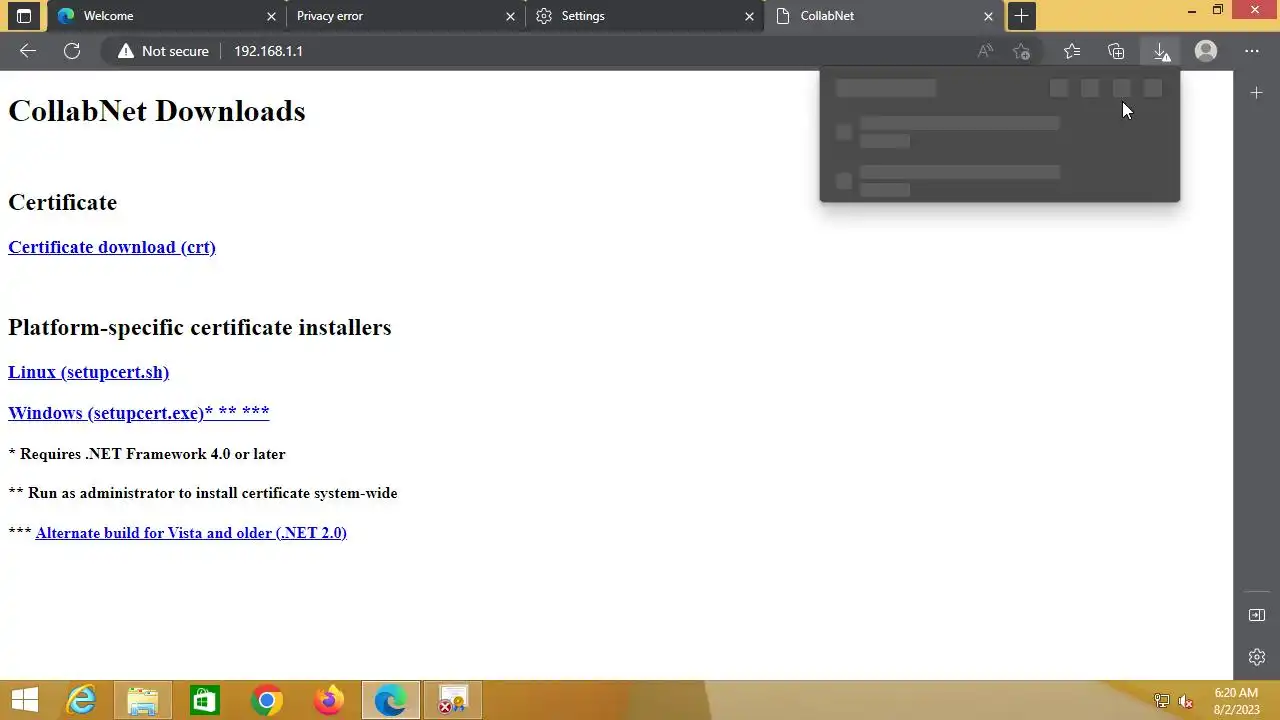Select the Edge taskbar button

click(391, 700)
